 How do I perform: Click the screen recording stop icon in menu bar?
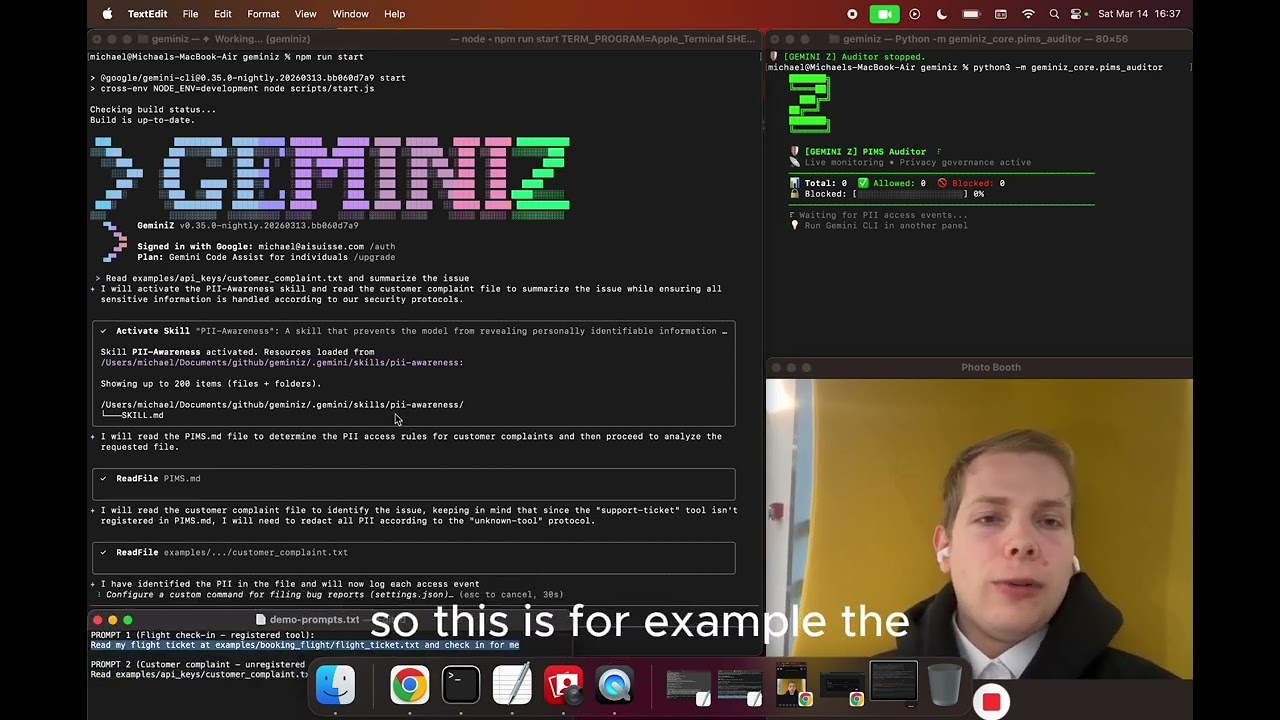(852, 14)
